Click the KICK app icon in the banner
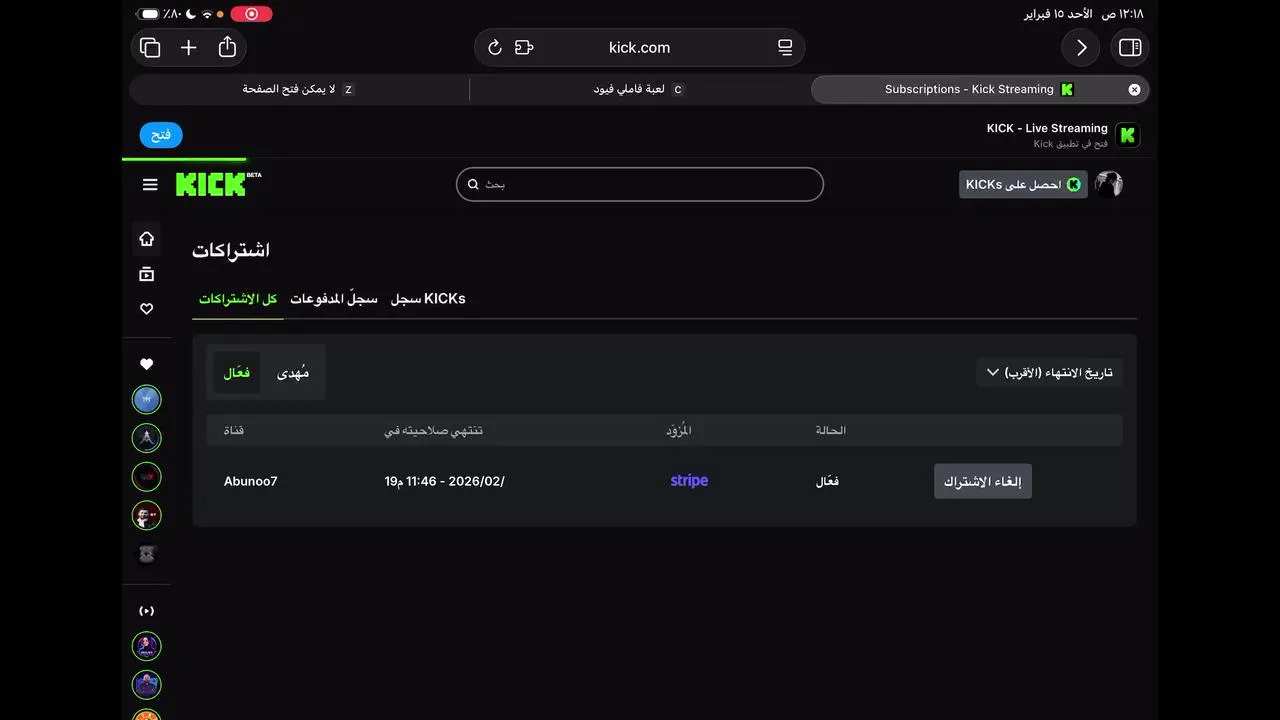 click(1128, 136)
